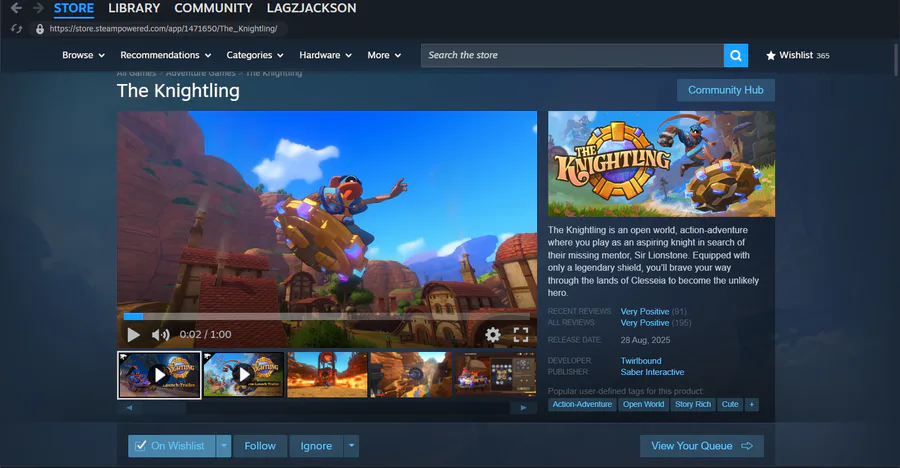Screen dimensions: 900x468
Task: Click the lock icon beside the URL
Action: [40, 29]
